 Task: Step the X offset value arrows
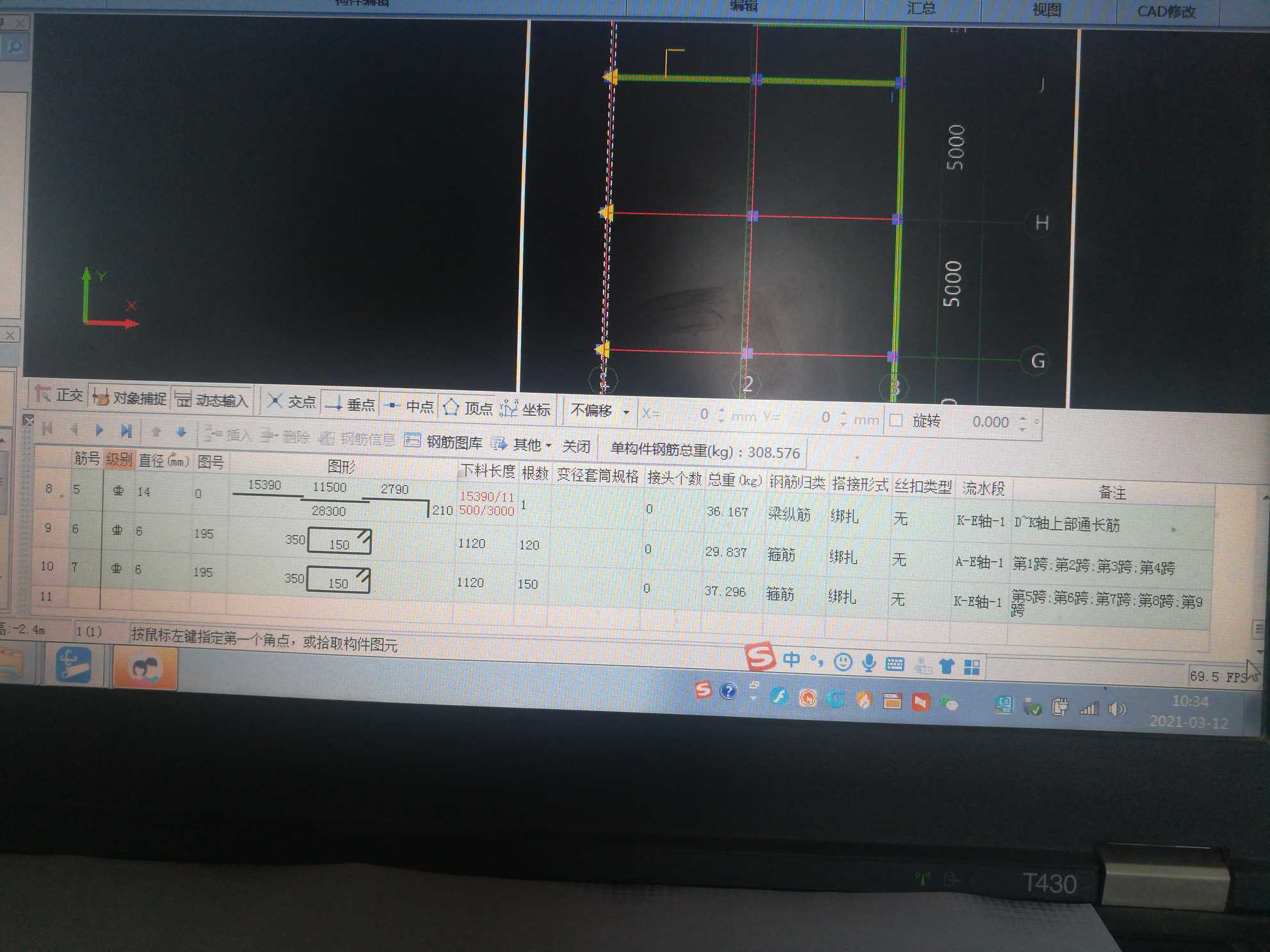[721, 415]
